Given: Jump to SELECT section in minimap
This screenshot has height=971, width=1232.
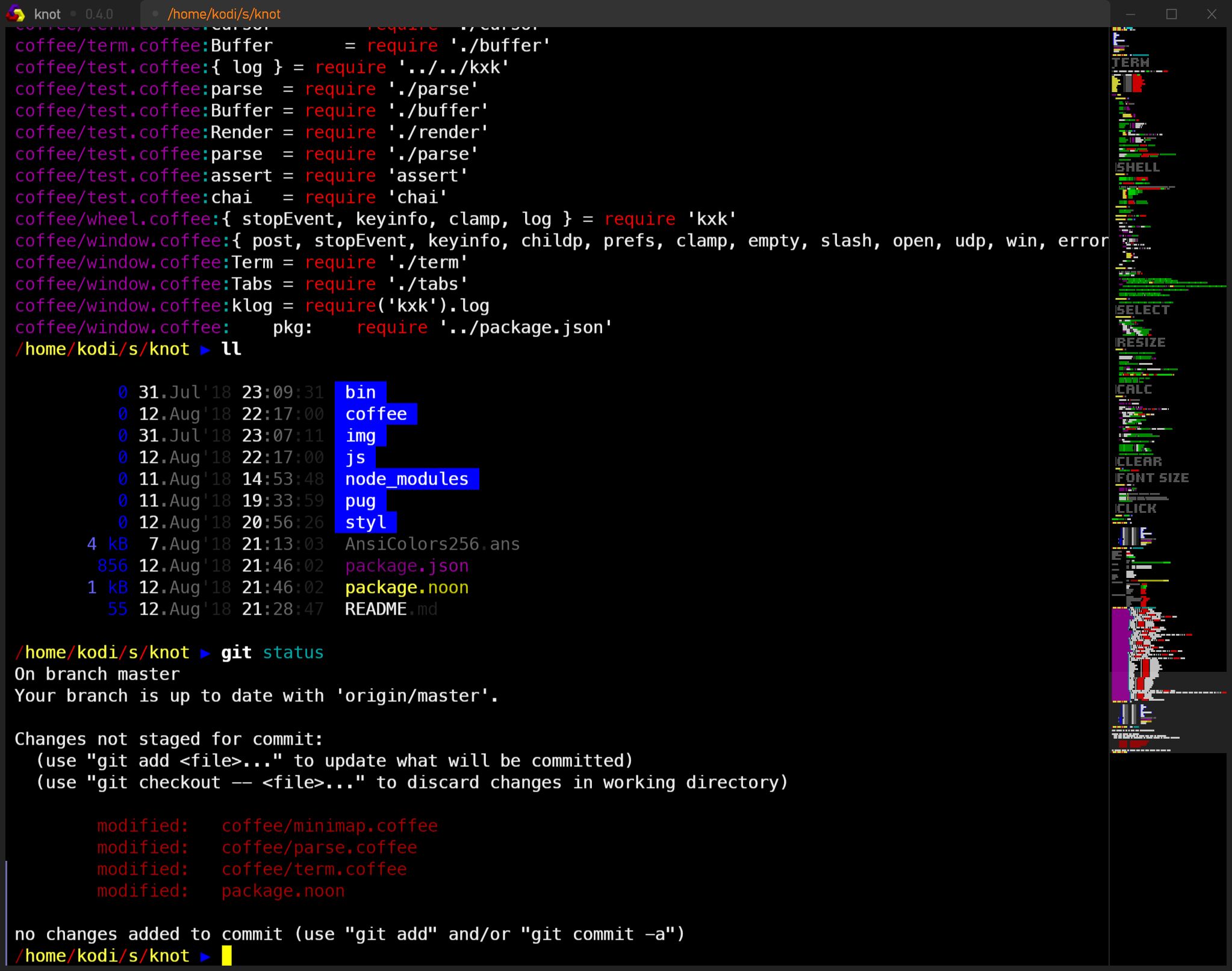Looking at the screenshot, I should (1142, 310).
